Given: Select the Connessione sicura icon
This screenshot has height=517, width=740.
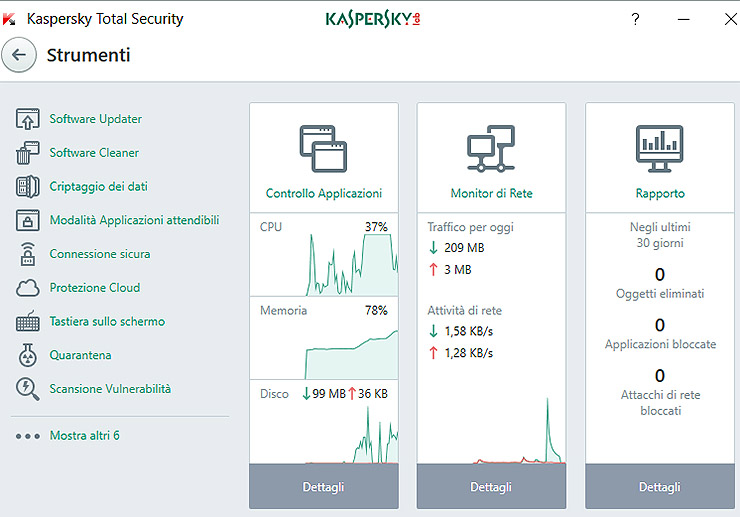Looking at the screenshot, I should 27,255.
